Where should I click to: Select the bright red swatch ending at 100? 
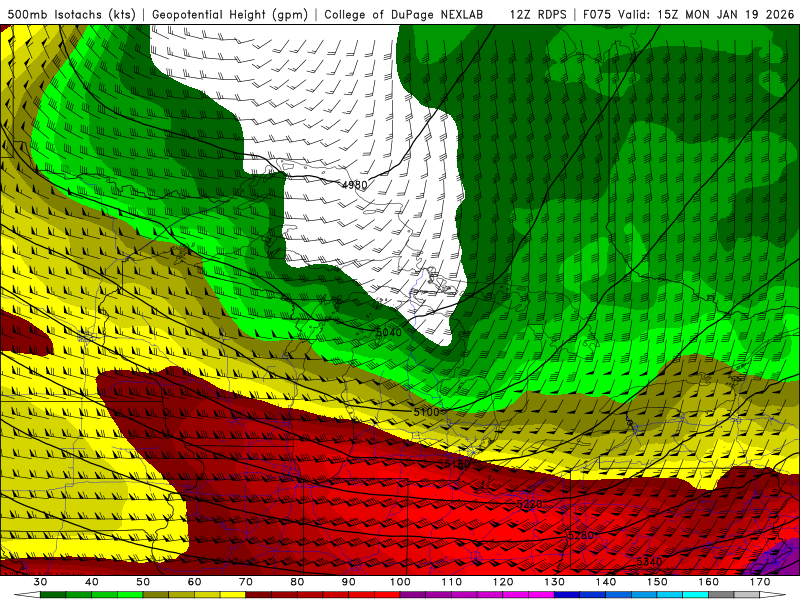[x=387, y=594]
